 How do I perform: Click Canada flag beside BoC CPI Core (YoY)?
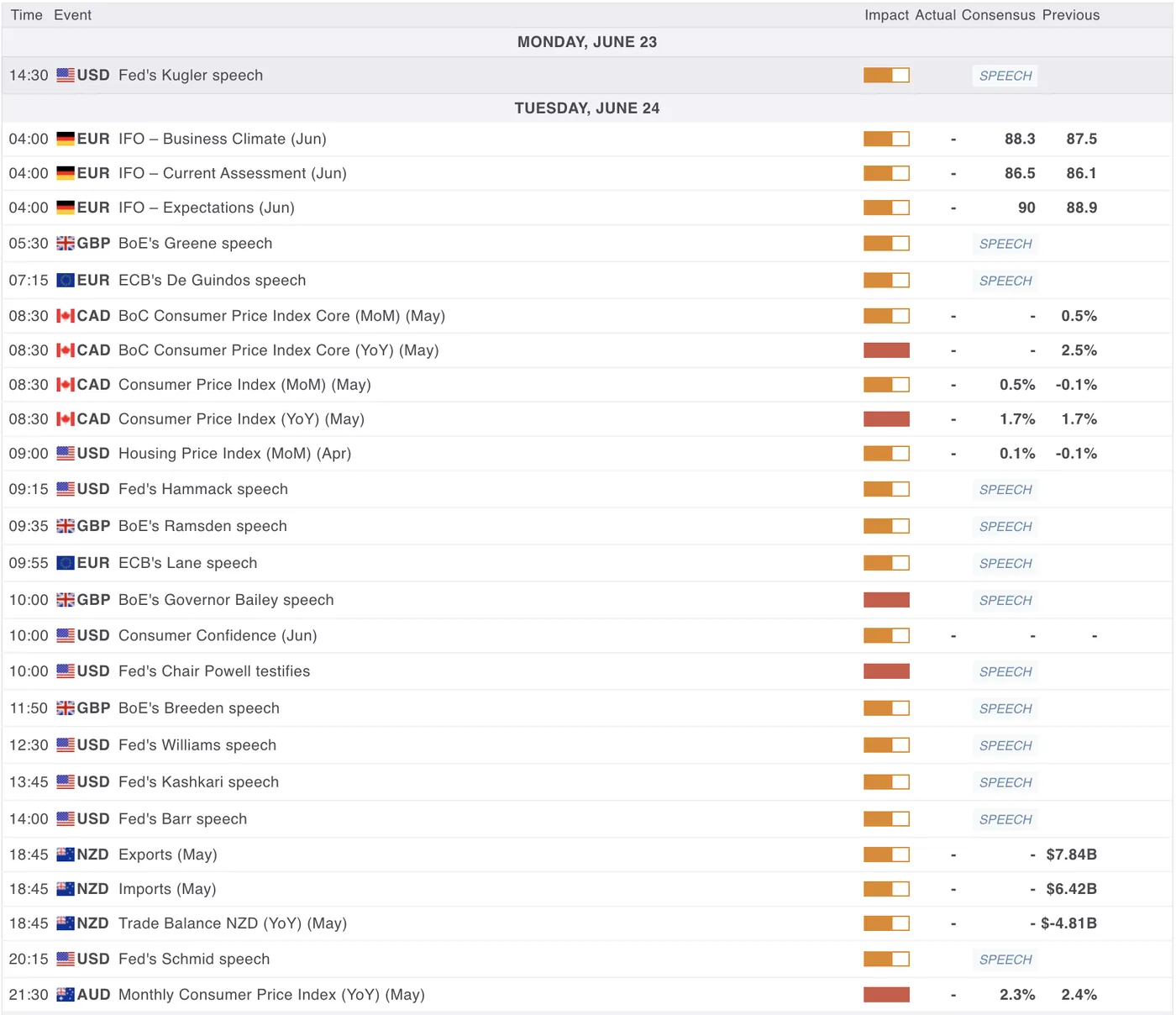(66, 350)
